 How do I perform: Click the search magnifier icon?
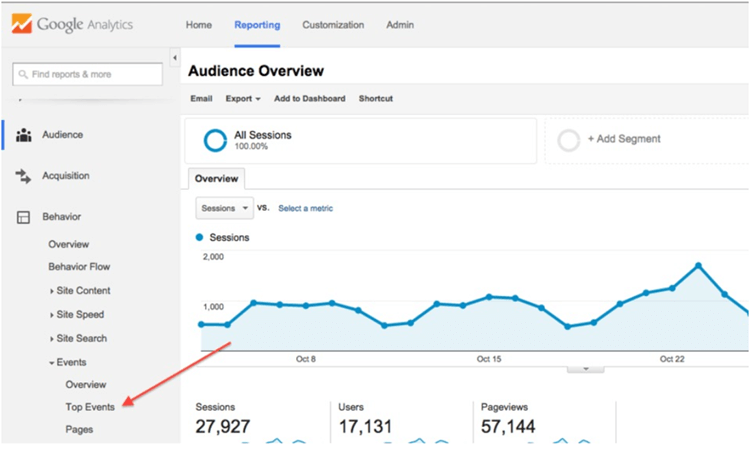[22, 75]
